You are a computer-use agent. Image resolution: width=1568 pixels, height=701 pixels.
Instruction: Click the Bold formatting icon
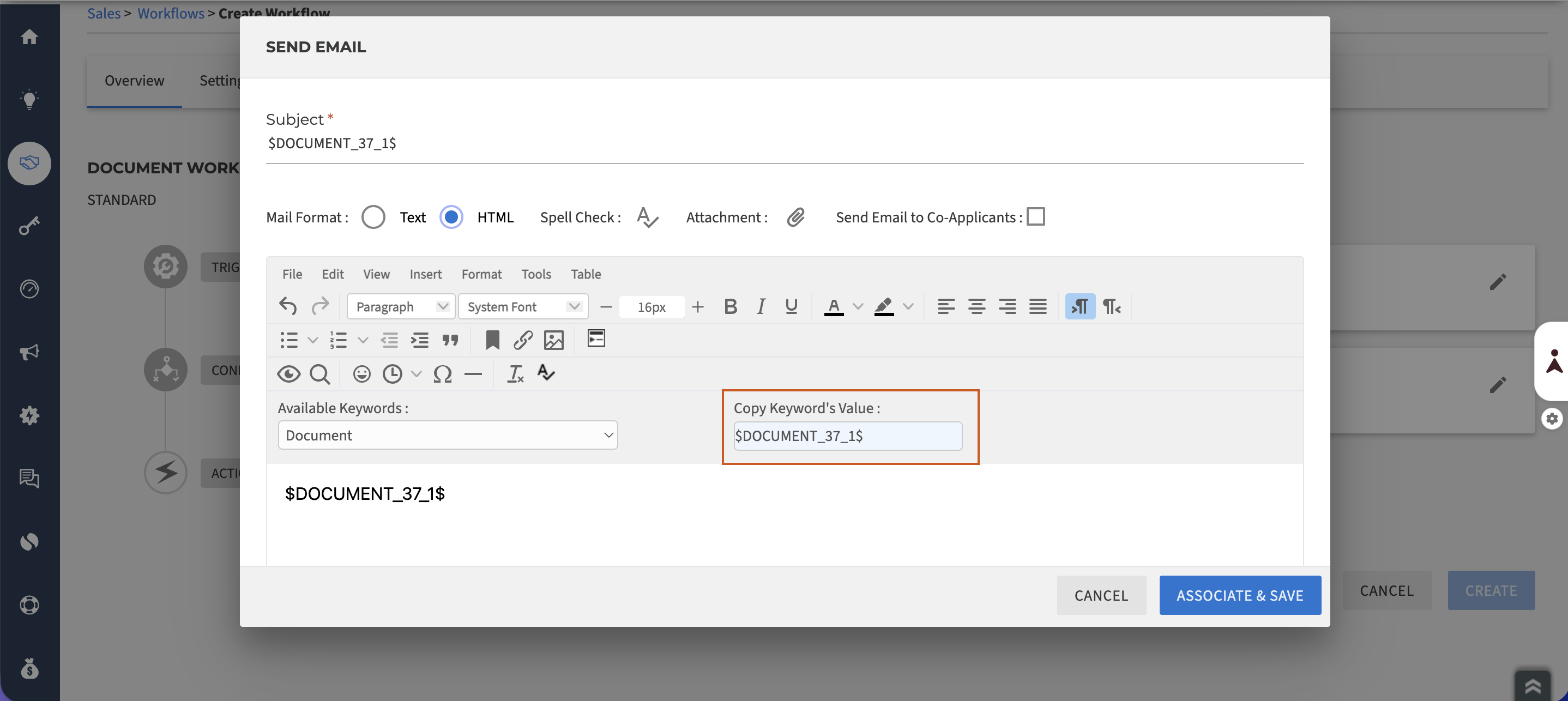click(x=731, y=307)
